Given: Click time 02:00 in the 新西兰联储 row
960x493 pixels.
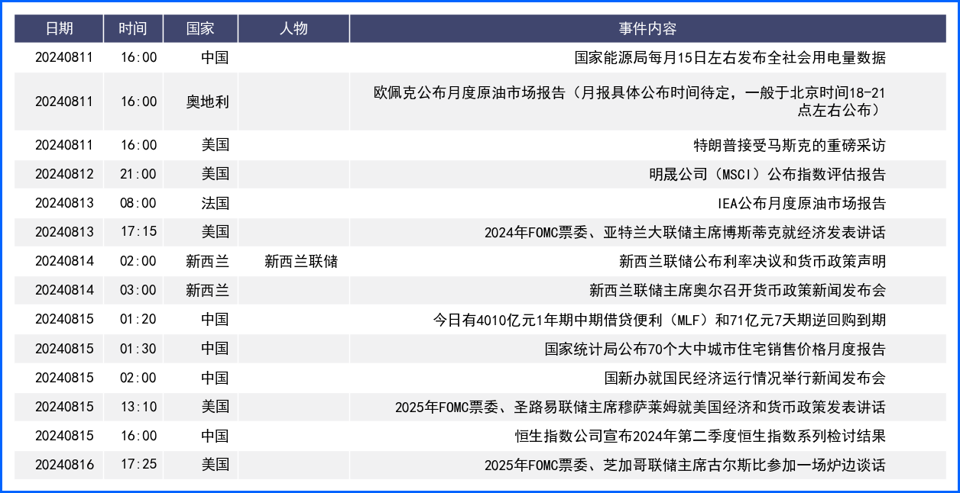Looking at the screenshot, I should click(138, 262).
